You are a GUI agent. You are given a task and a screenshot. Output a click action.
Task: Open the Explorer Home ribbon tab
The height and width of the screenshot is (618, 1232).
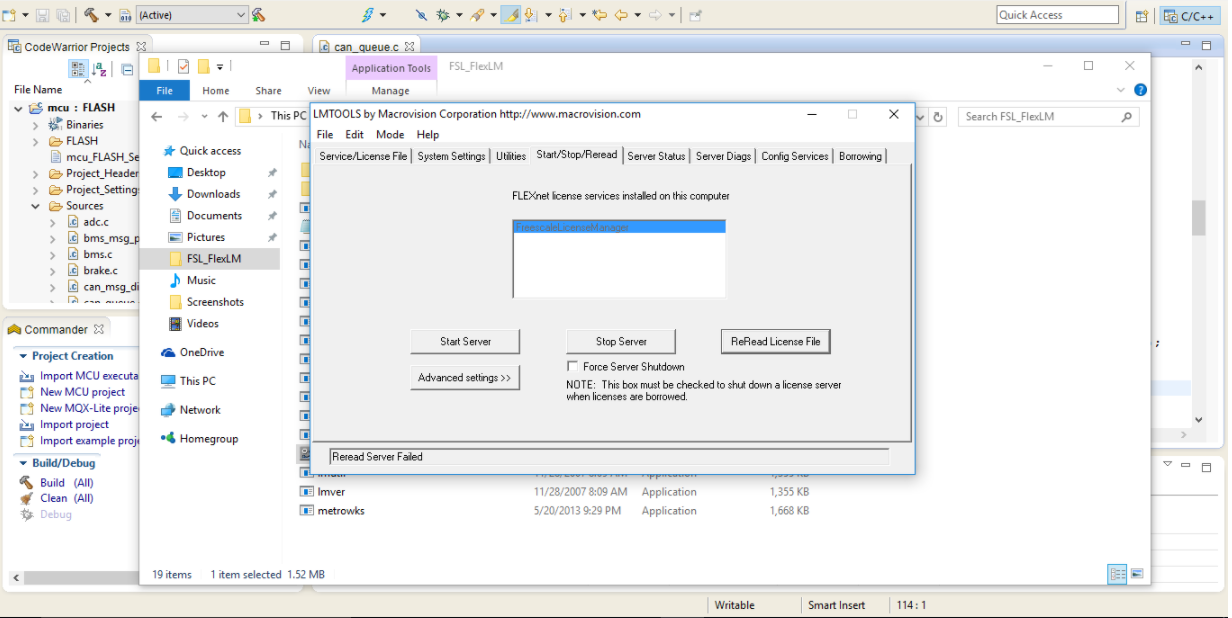click(x=216, y=91)
